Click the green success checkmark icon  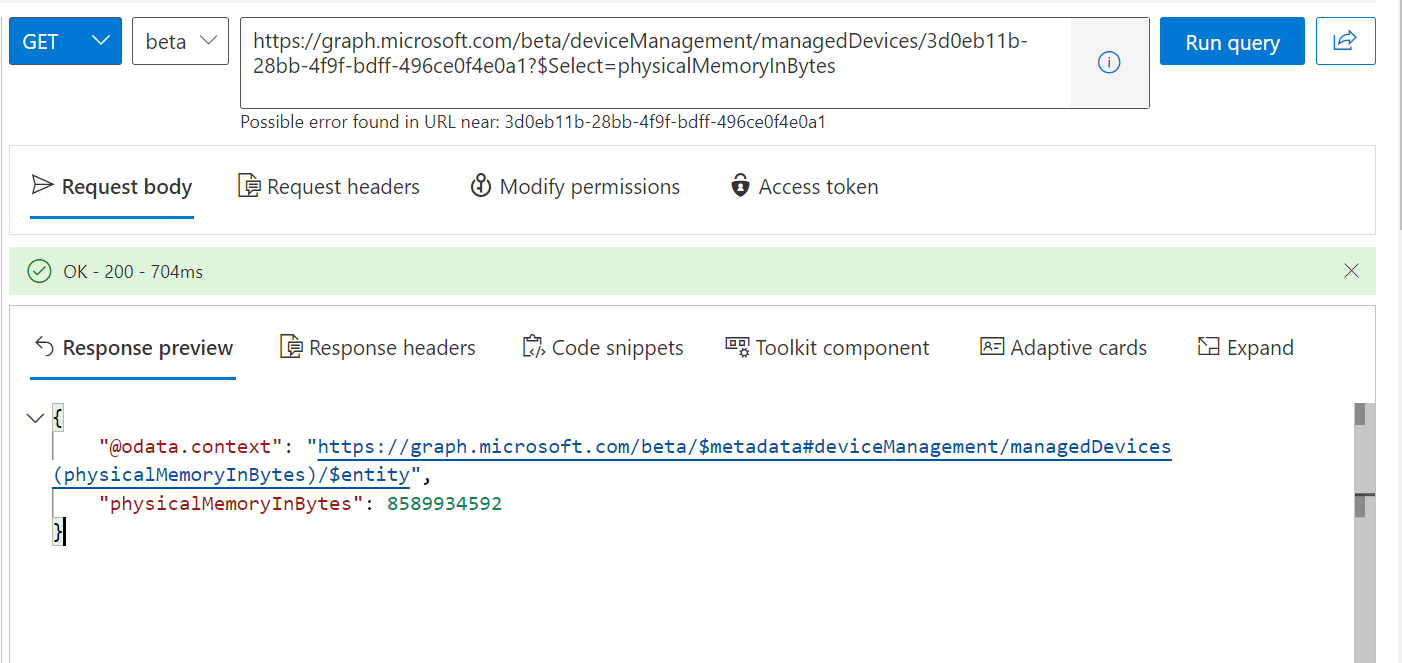(x=39, y=271)
